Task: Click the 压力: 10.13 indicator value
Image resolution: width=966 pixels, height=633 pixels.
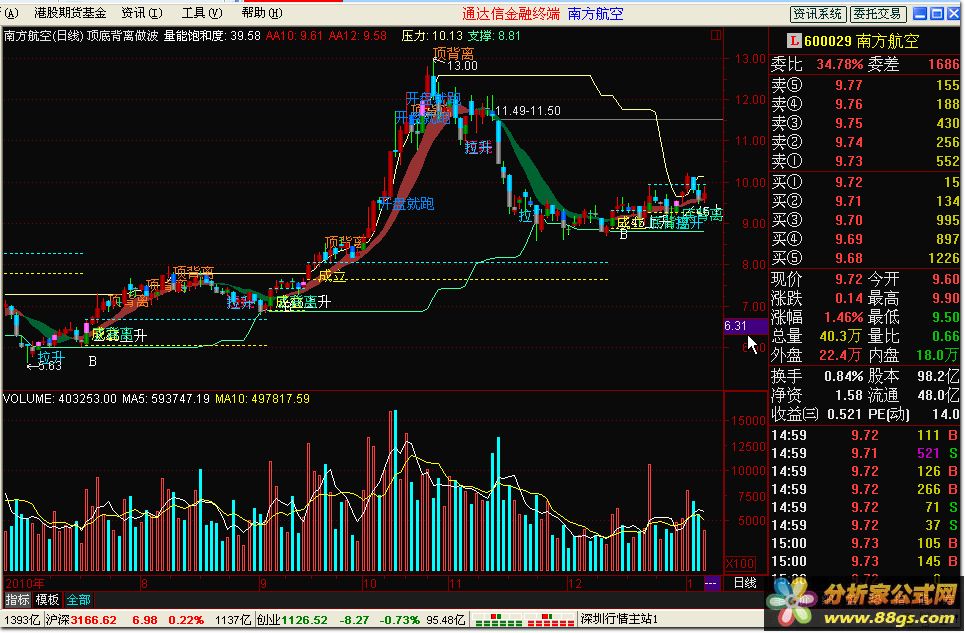Action: (x=431, y=36)
